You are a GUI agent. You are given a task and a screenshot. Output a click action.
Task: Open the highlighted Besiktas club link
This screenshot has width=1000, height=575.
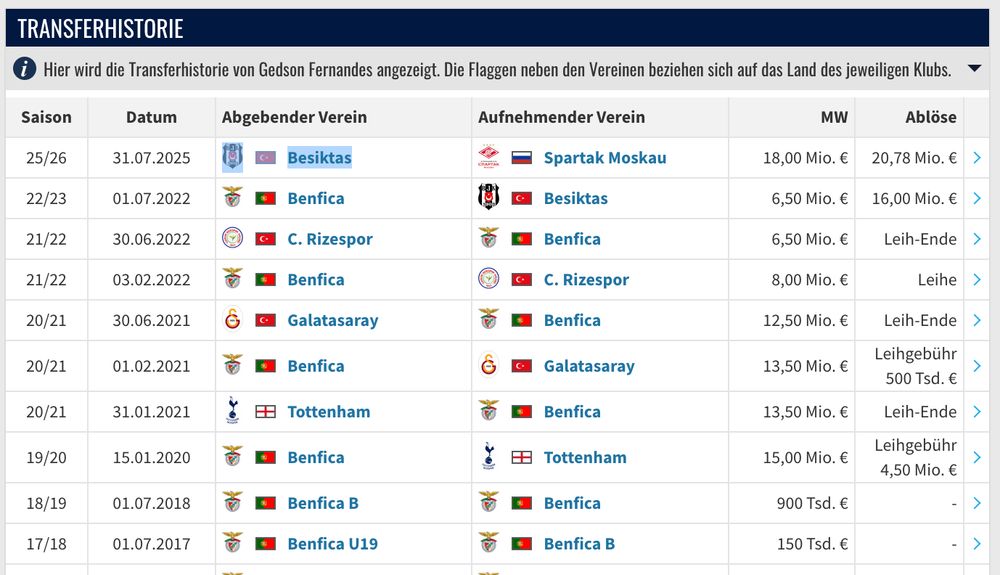pyautogui.click(x=319, y=157)
